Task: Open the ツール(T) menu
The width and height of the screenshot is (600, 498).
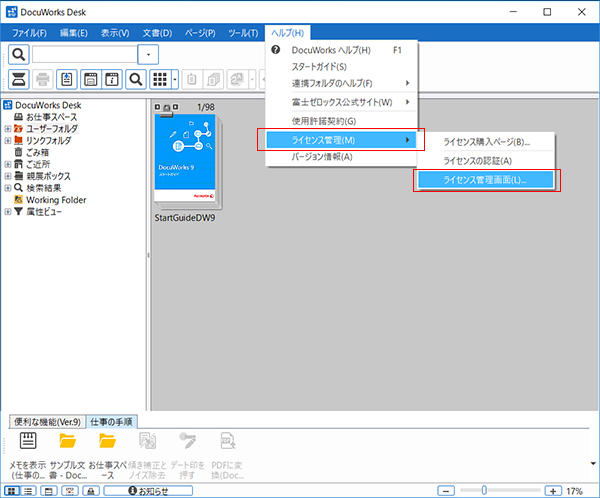Action: pos(243,33)
